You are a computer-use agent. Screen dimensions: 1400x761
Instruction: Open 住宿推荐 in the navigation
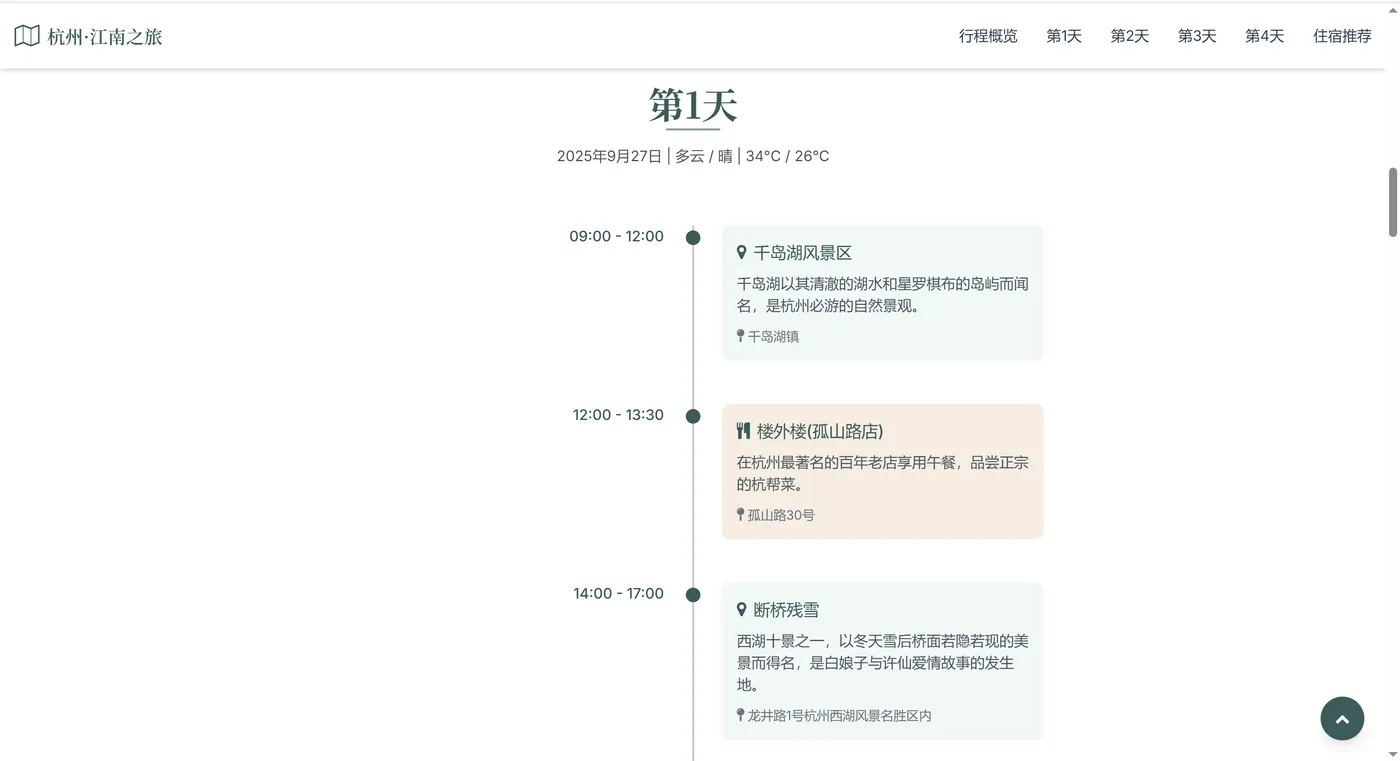coord(1343,35)
